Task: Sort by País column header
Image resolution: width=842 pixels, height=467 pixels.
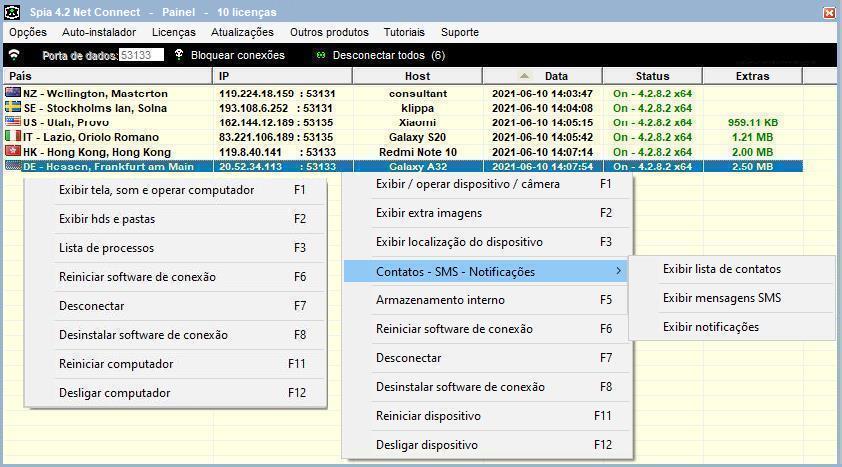Action: [x=107, y=76]
